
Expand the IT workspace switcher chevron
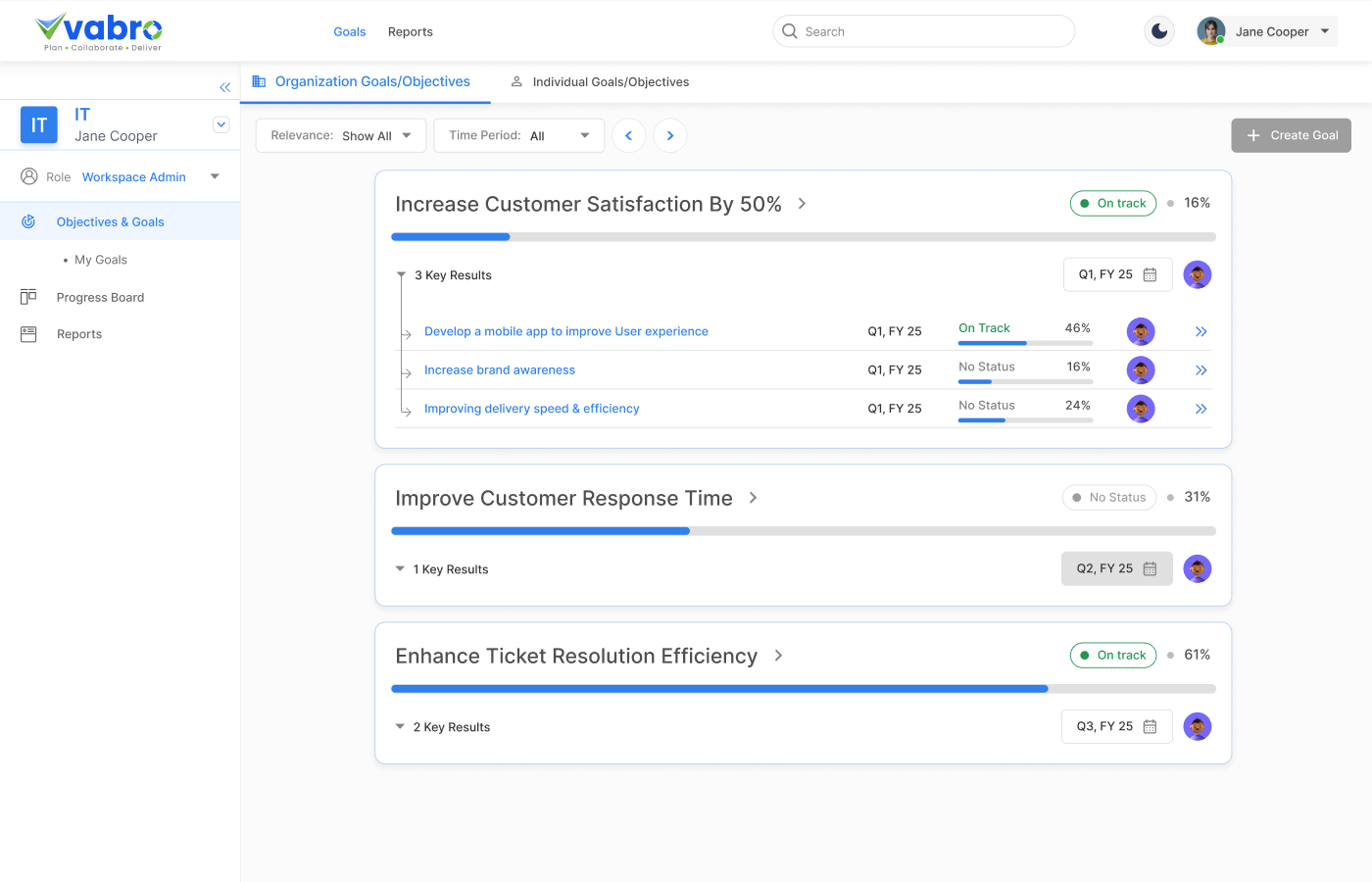221,124
